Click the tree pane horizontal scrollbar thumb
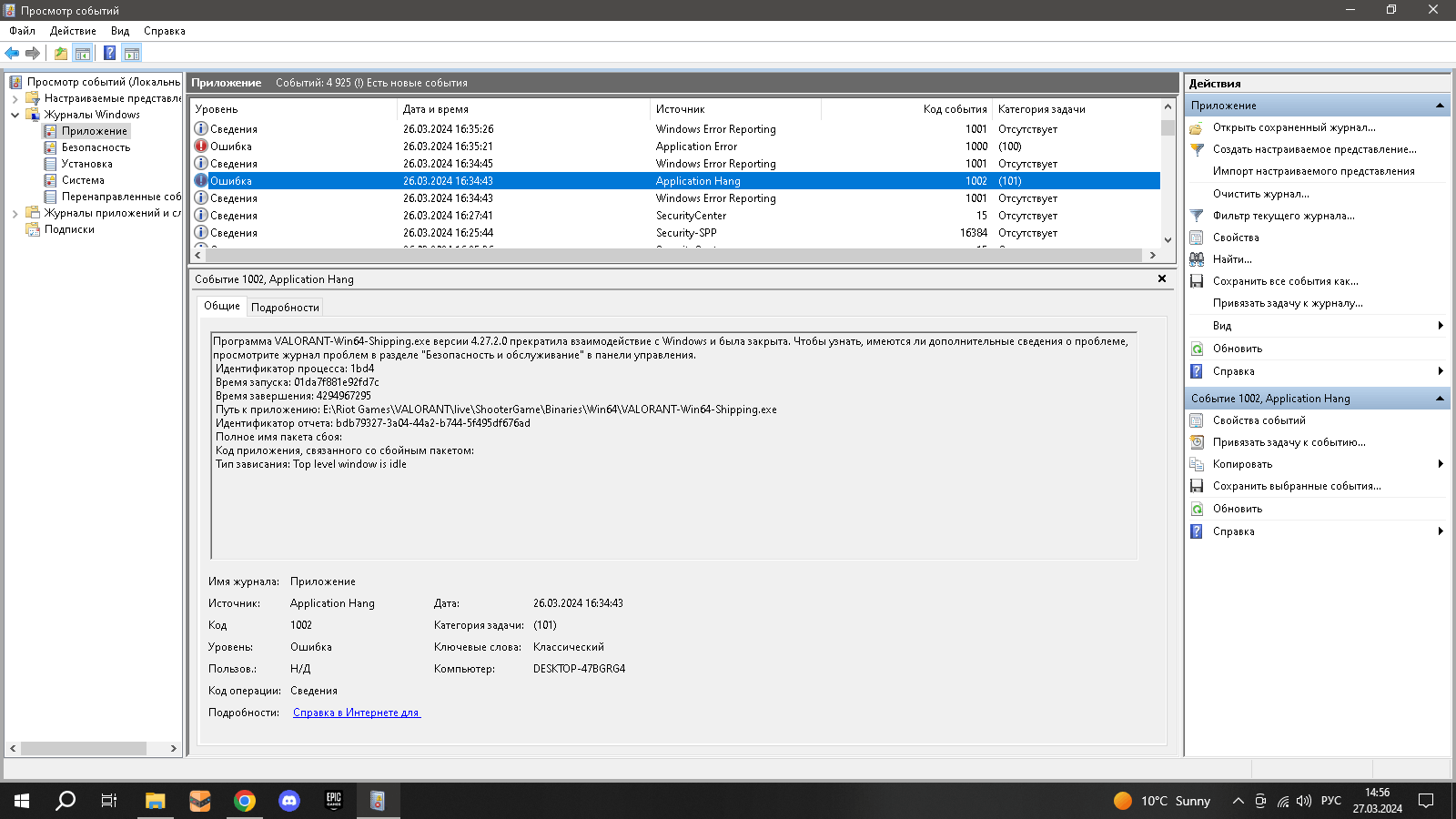The height and width of the screenshot is (819, 1456). click(84, 748)
